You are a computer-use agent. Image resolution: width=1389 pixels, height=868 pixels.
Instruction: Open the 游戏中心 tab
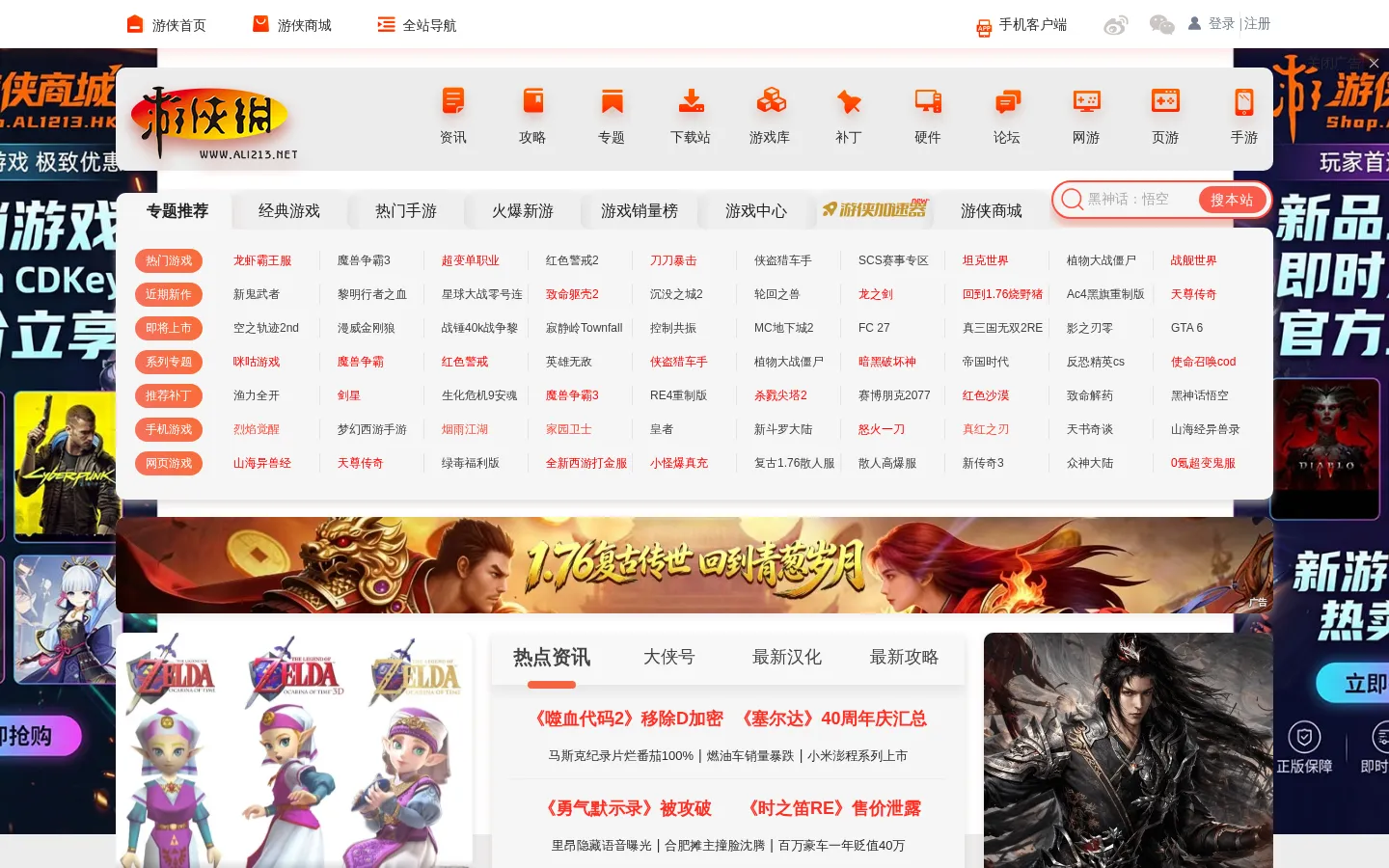(x=756, y=211)
